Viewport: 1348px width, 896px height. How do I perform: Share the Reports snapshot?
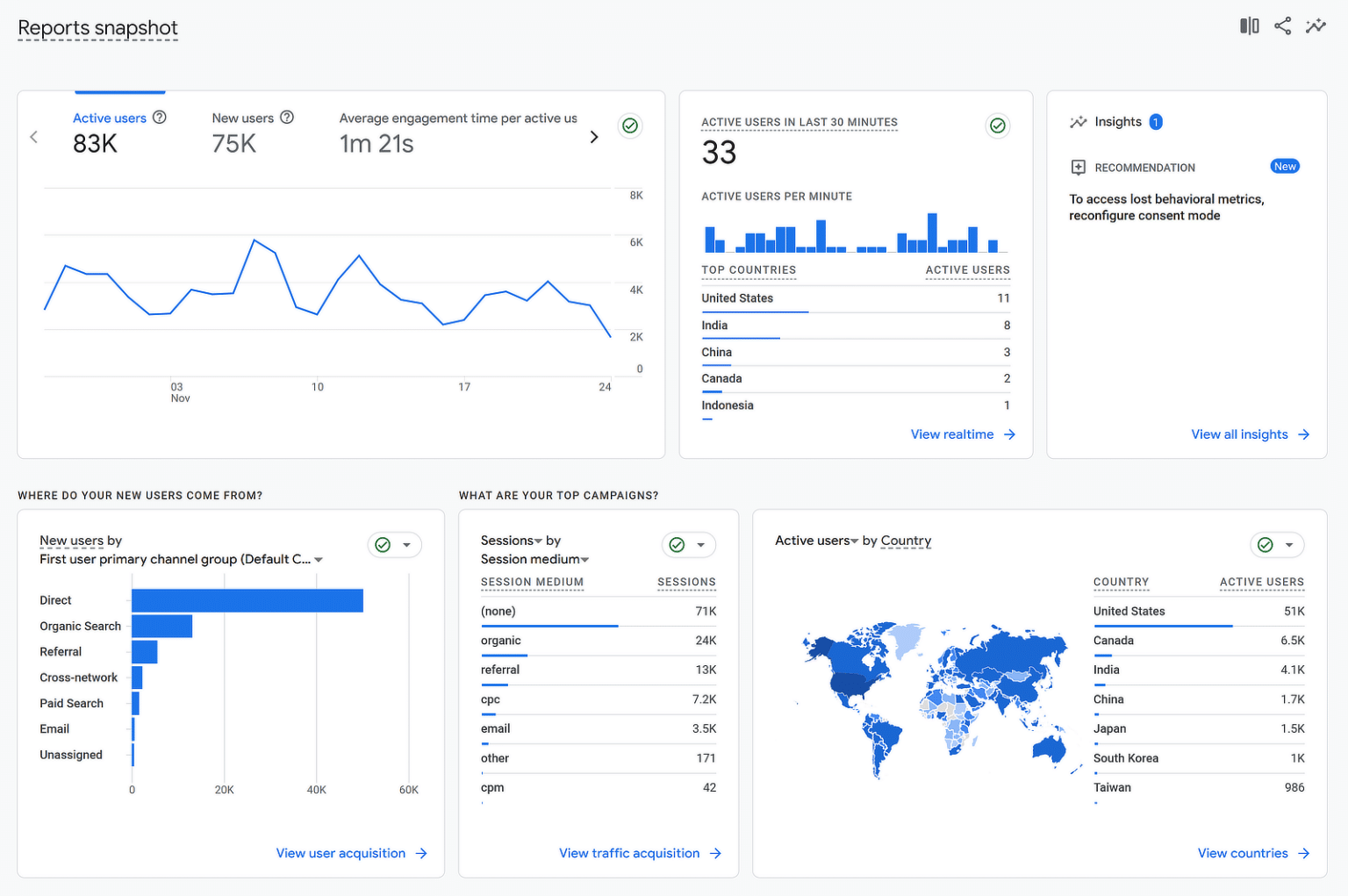(1282, 25)
